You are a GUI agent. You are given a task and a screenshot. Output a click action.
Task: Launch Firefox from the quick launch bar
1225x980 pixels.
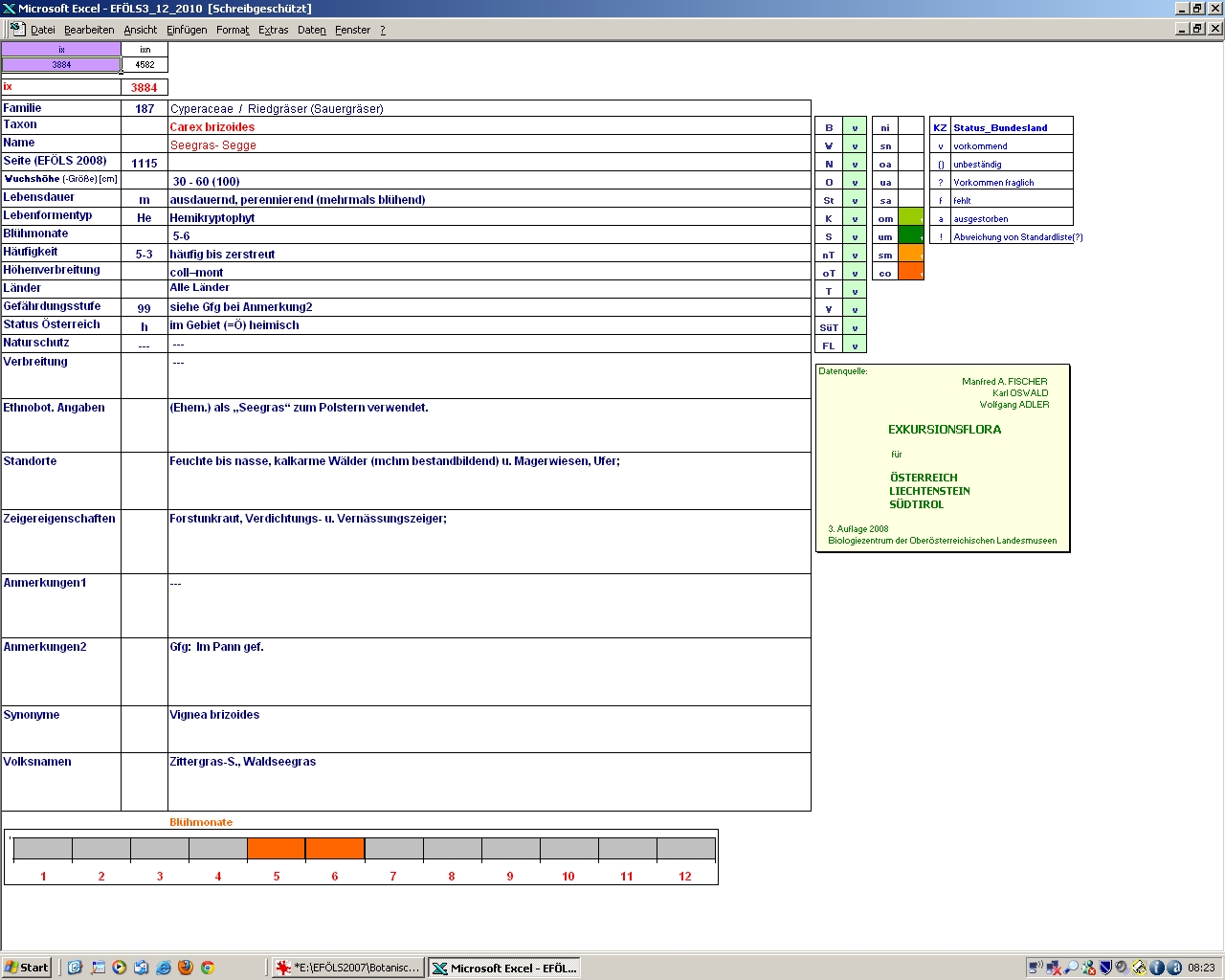pyautogui.click(x=186, y=968)
